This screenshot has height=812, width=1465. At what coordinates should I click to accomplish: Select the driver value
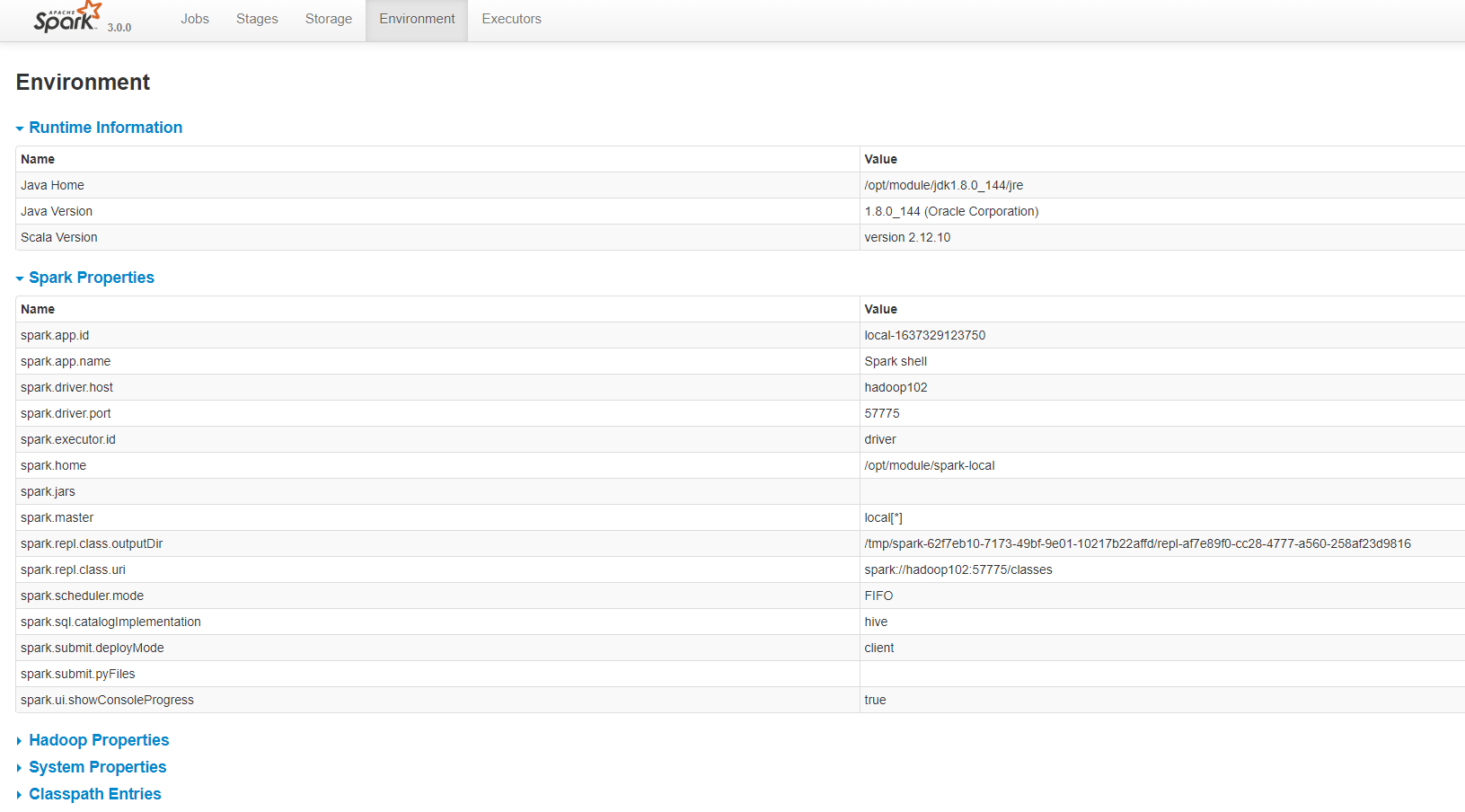coord(880,439)
